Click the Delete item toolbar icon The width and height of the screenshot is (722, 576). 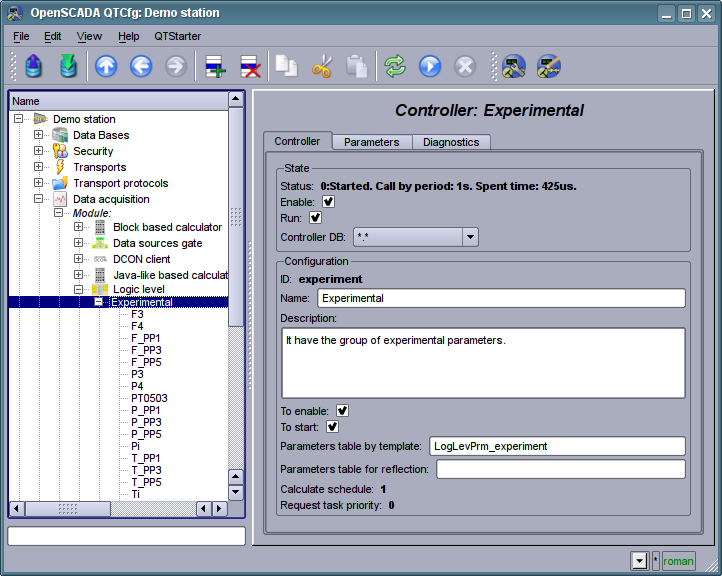(x=250, y=66)
